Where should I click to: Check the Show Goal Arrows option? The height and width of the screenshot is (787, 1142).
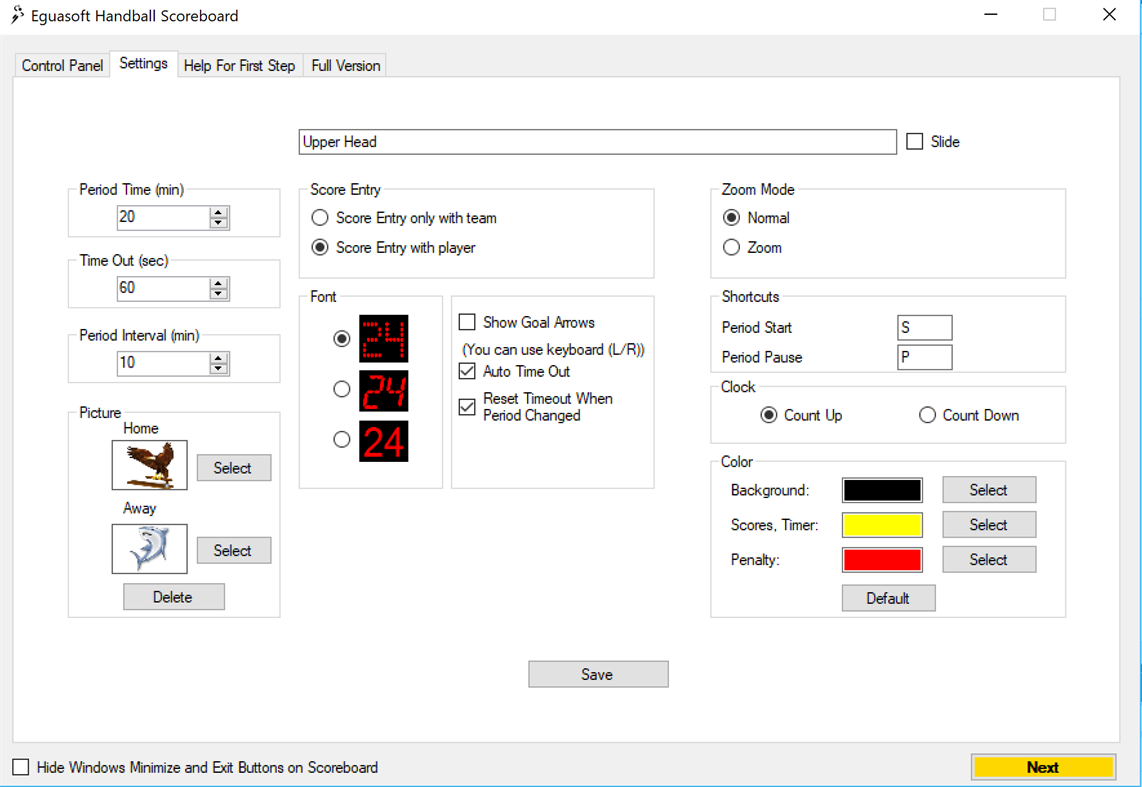pyautogui.click(x=466, y=322)
